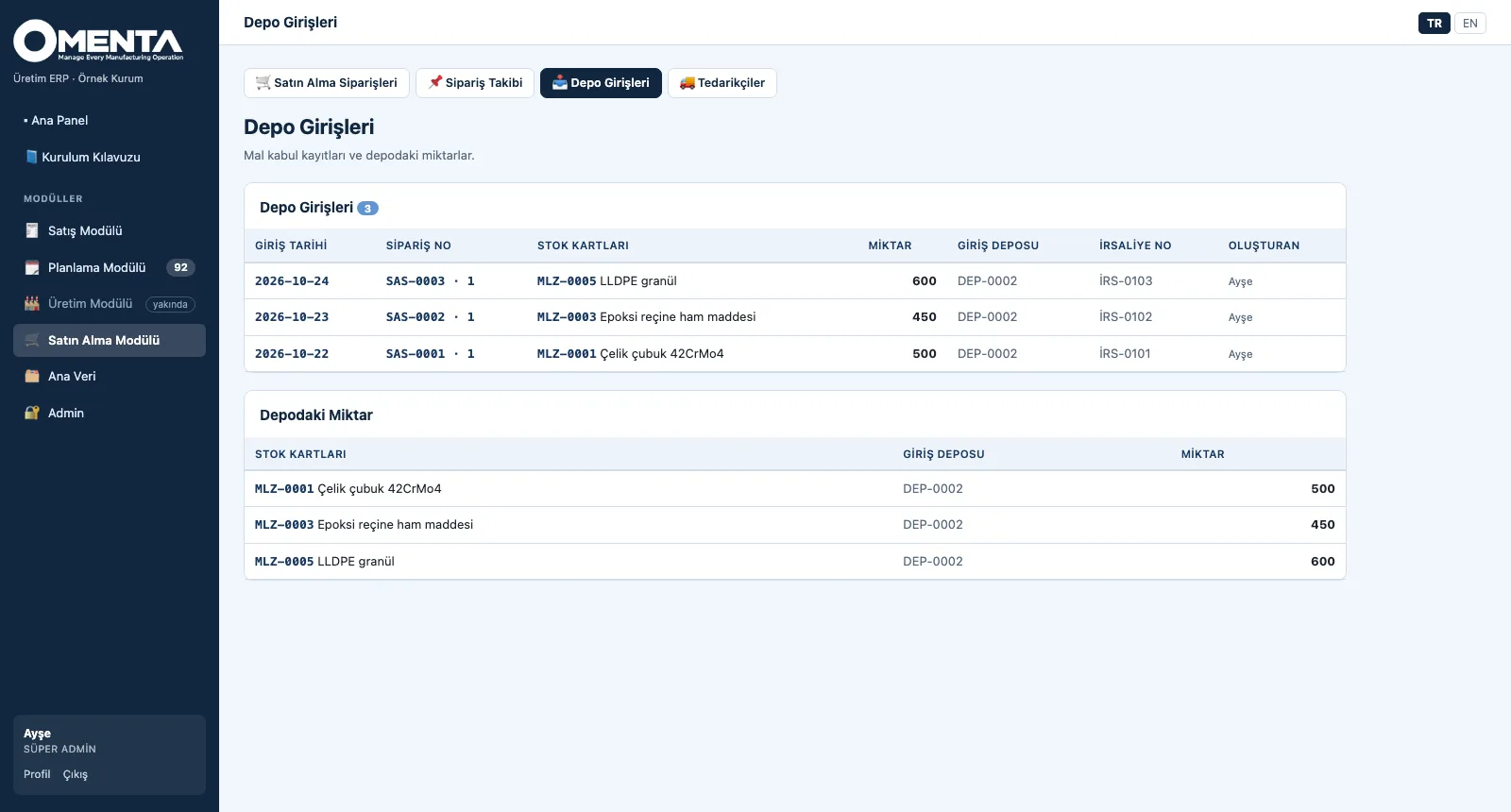Click the inbox icon on Depo Girişleri tab

(560, 82)
